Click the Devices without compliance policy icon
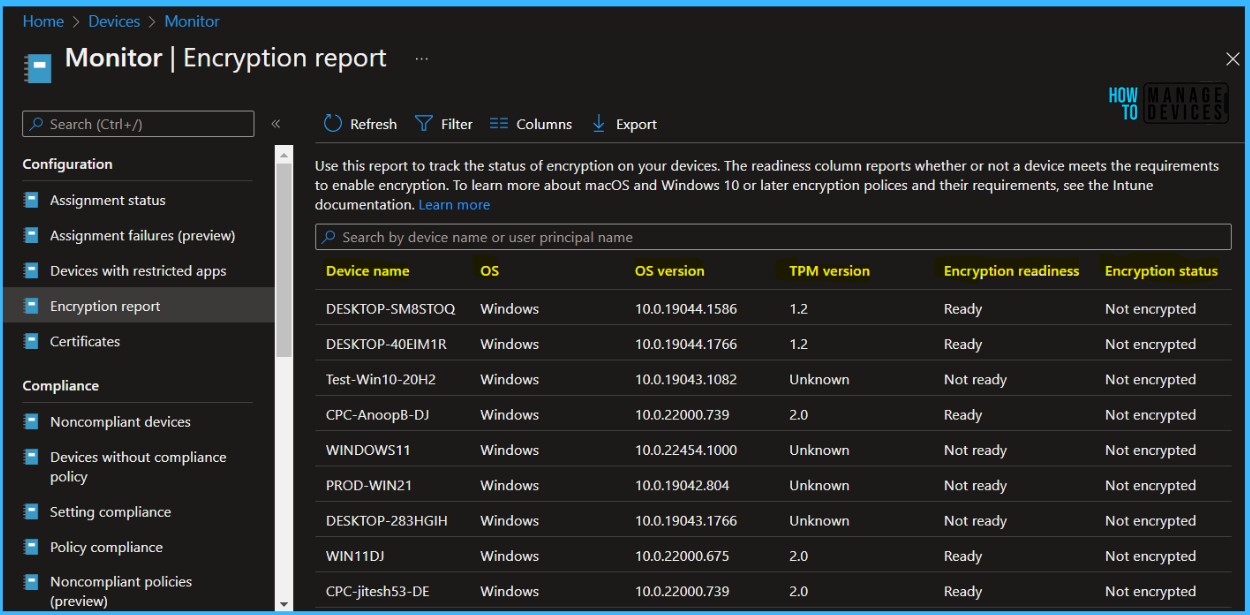This screenshot has height=615, width=1250. tap(31, 457)
